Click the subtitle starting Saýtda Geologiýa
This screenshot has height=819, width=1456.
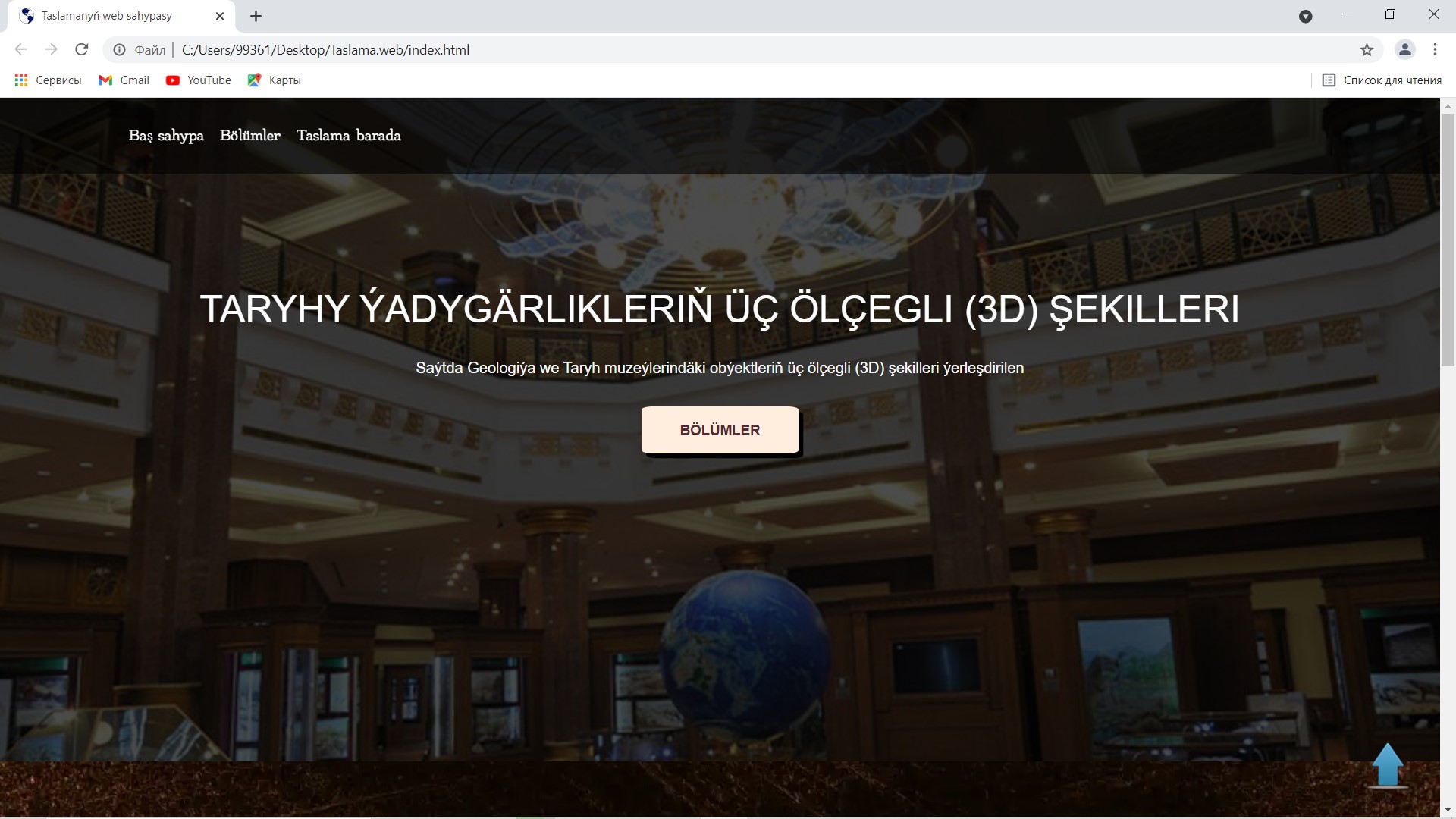pyautogui.click(x=720, y=368)
